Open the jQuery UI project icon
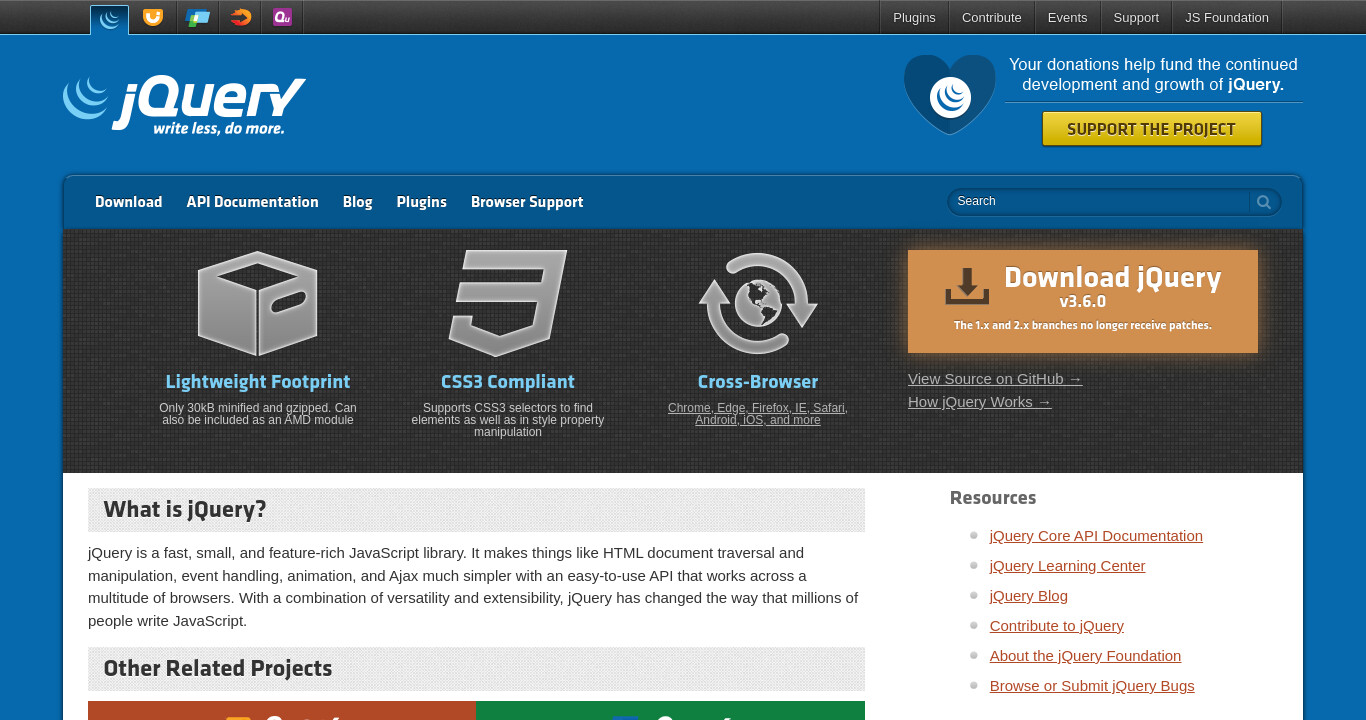 153,17
